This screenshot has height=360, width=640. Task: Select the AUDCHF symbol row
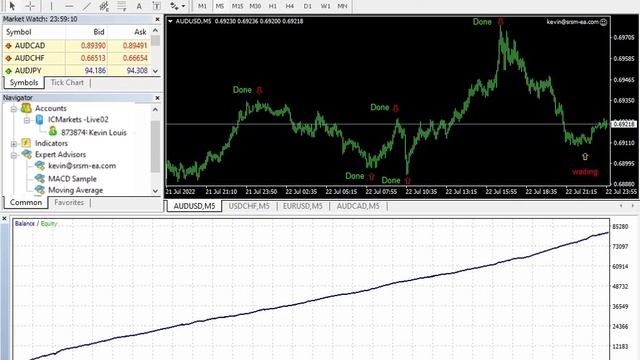tap(77, 58)
